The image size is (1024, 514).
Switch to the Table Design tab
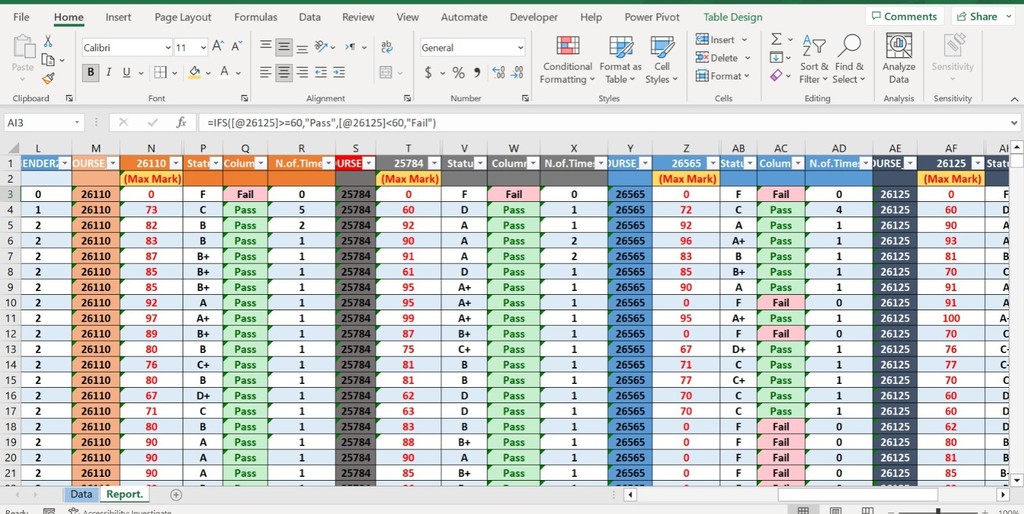733,18
